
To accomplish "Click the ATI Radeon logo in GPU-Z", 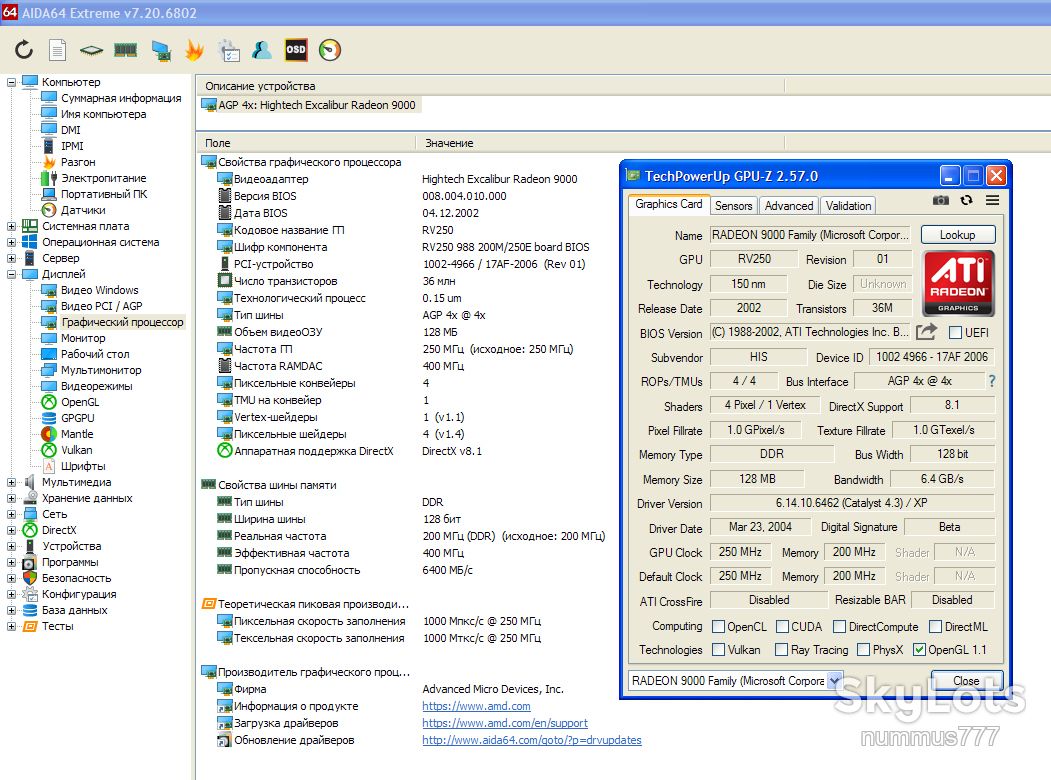I will pos(958,283).
